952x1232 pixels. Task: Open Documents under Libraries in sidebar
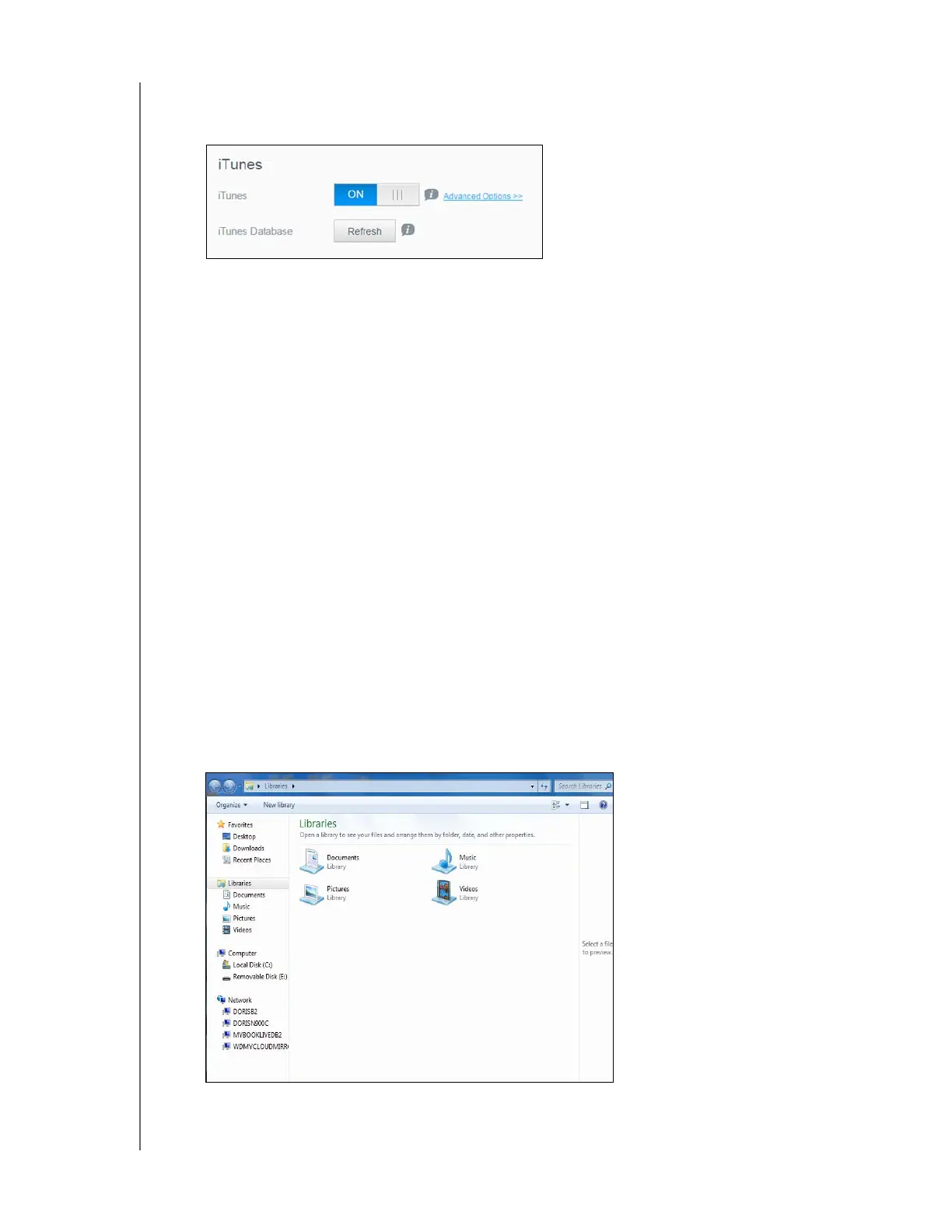pyautogui.click(x=243, y=895)
